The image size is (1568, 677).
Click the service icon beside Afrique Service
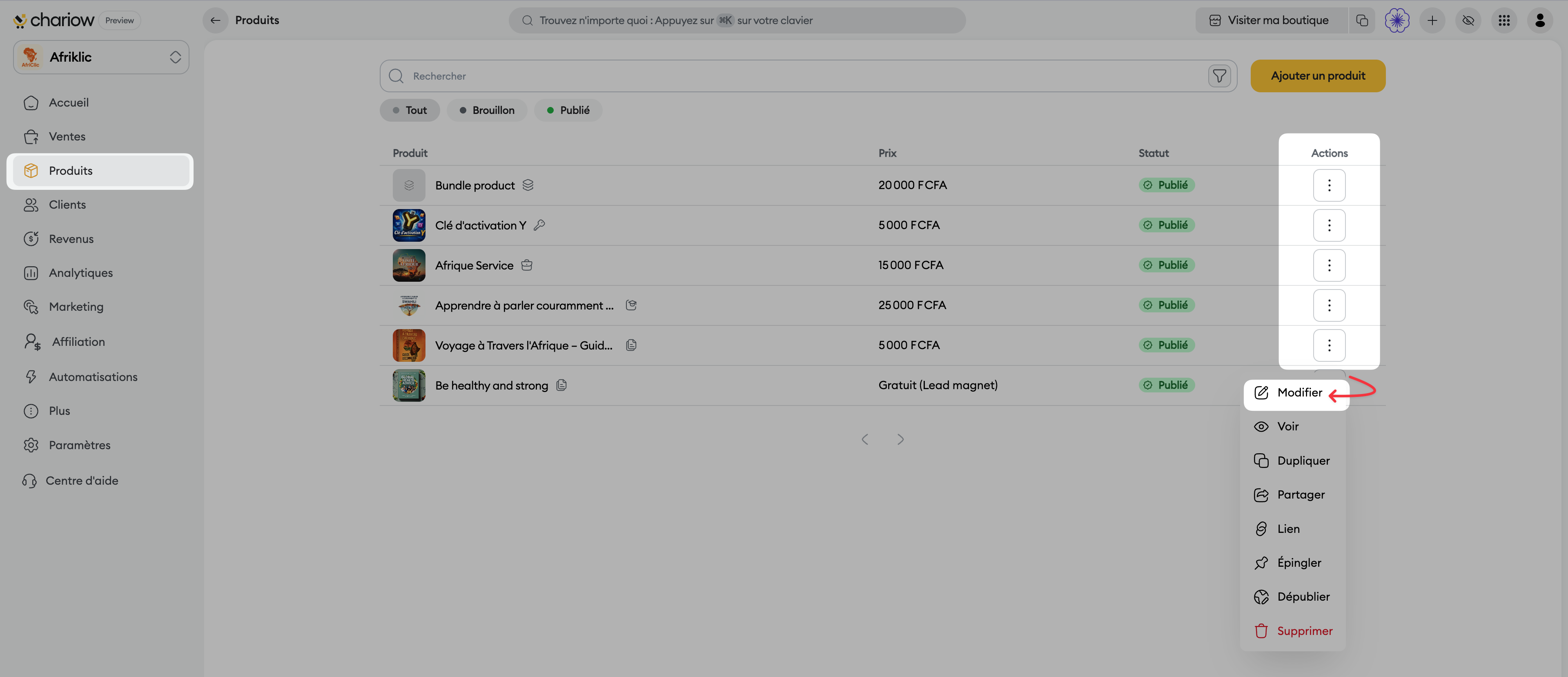(527, 265)
